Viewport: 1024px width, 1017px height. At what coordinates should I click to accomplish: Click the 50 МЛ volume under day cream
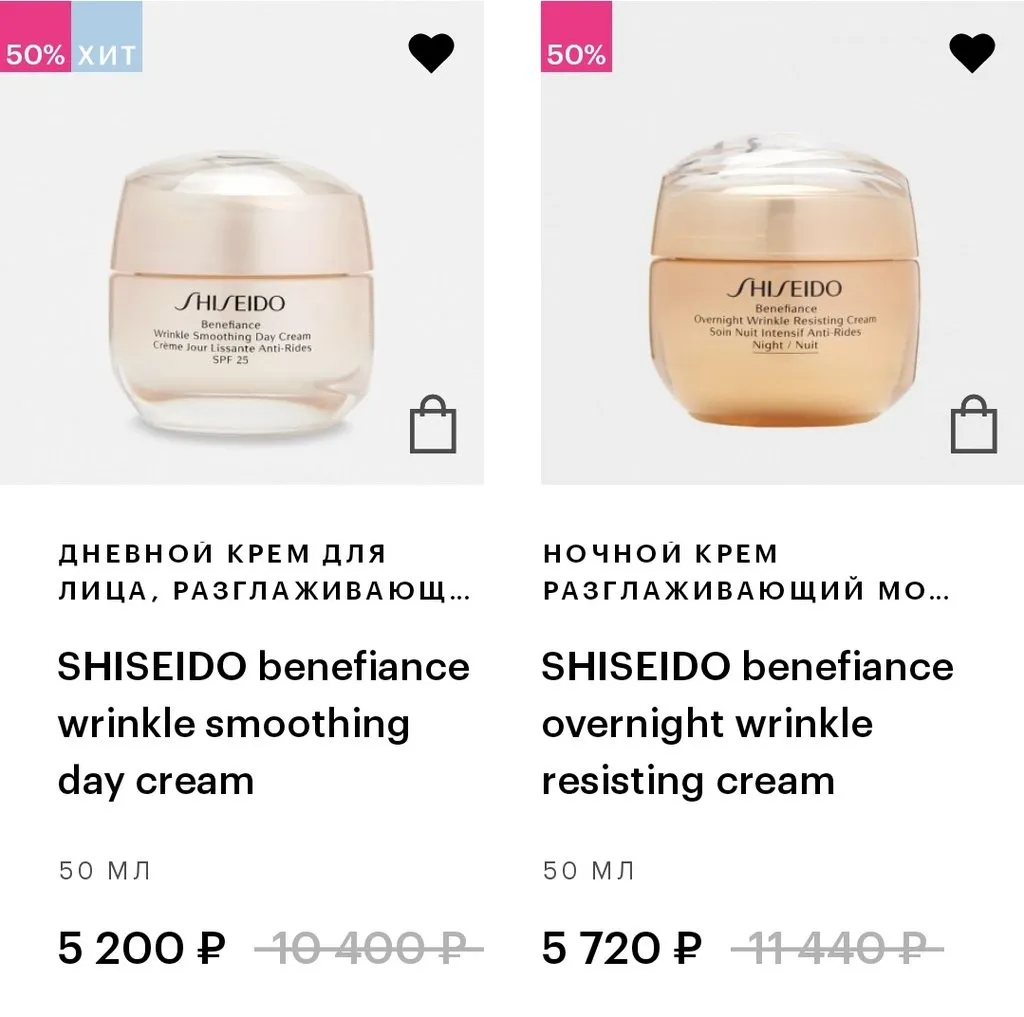point(104,871)
